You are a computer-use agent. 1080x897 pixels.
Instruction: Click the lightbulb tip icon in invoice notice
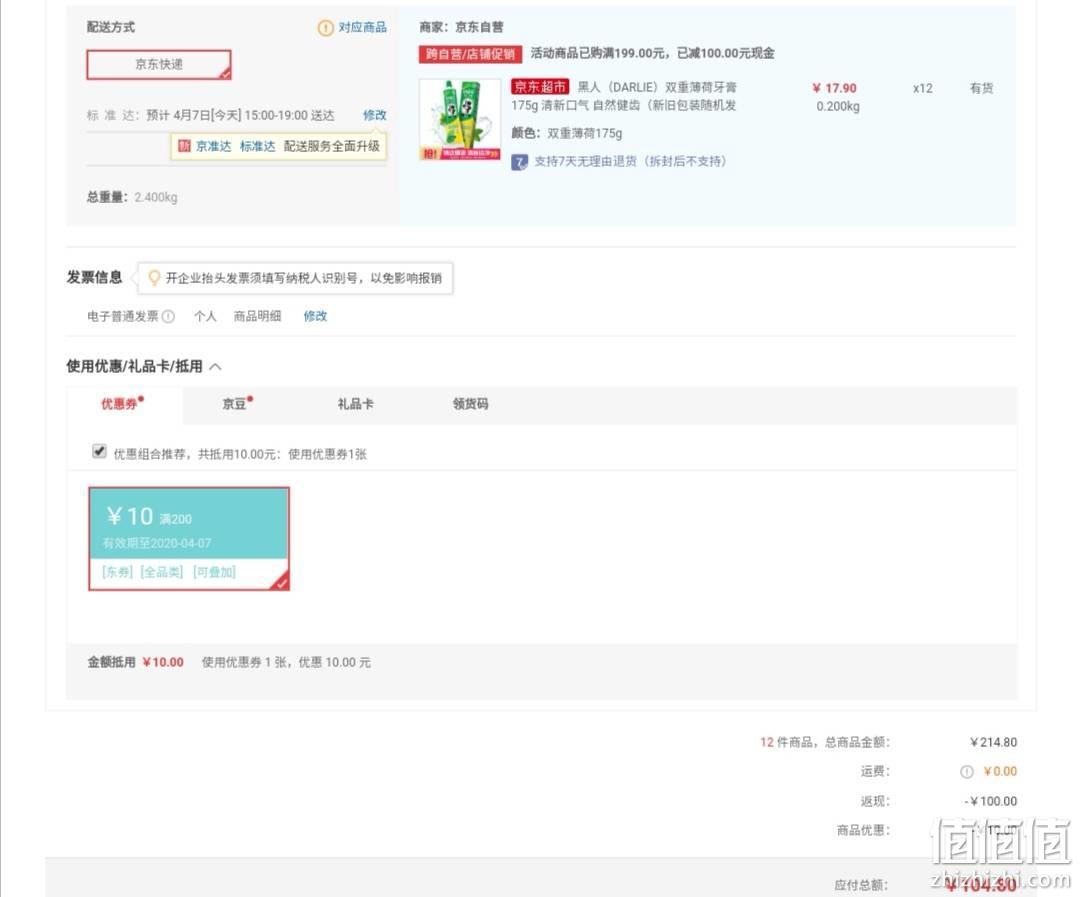154,278
